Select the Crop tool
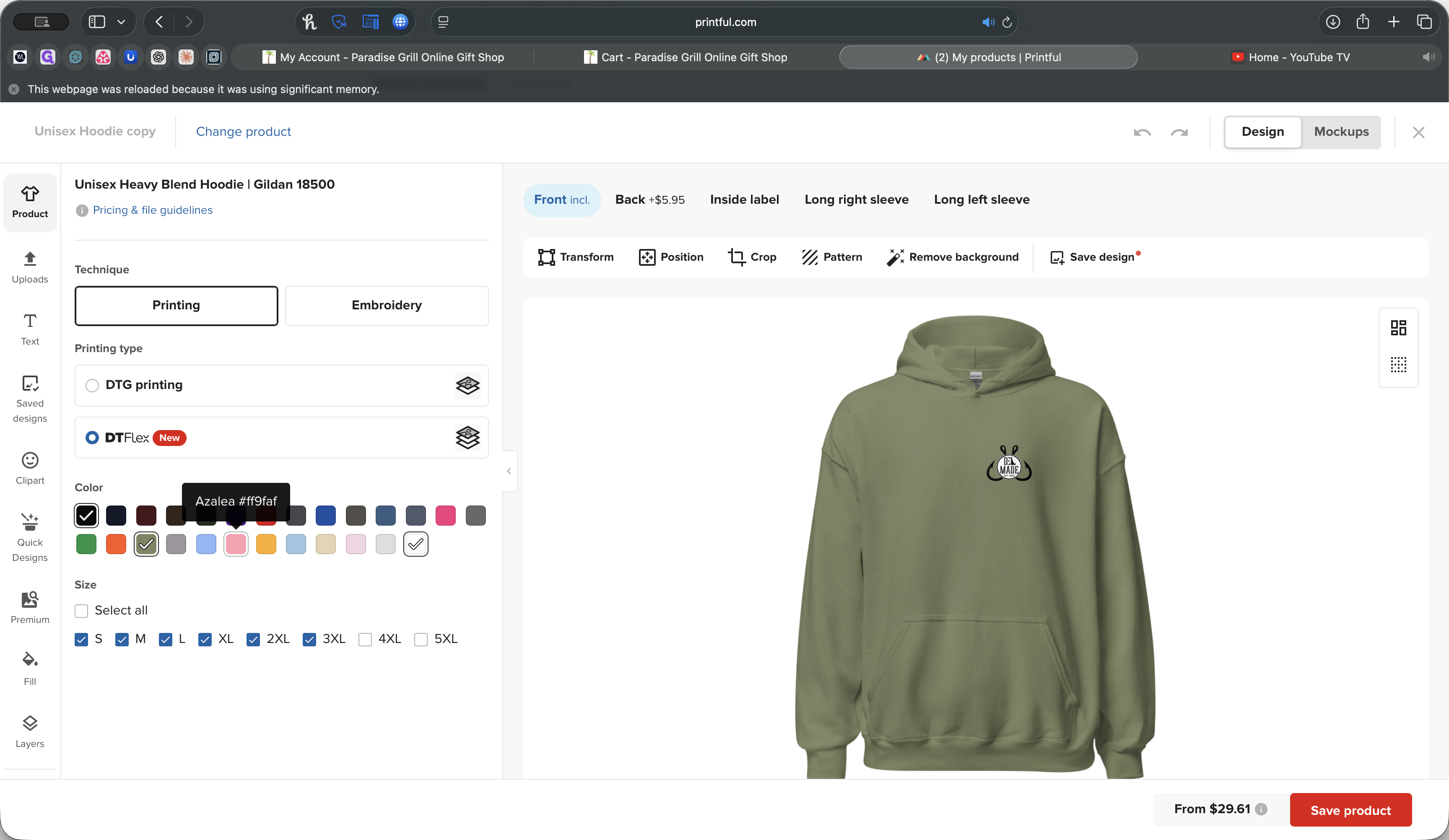The height and width of the screenshot is (840, 1449). [752, 257]
